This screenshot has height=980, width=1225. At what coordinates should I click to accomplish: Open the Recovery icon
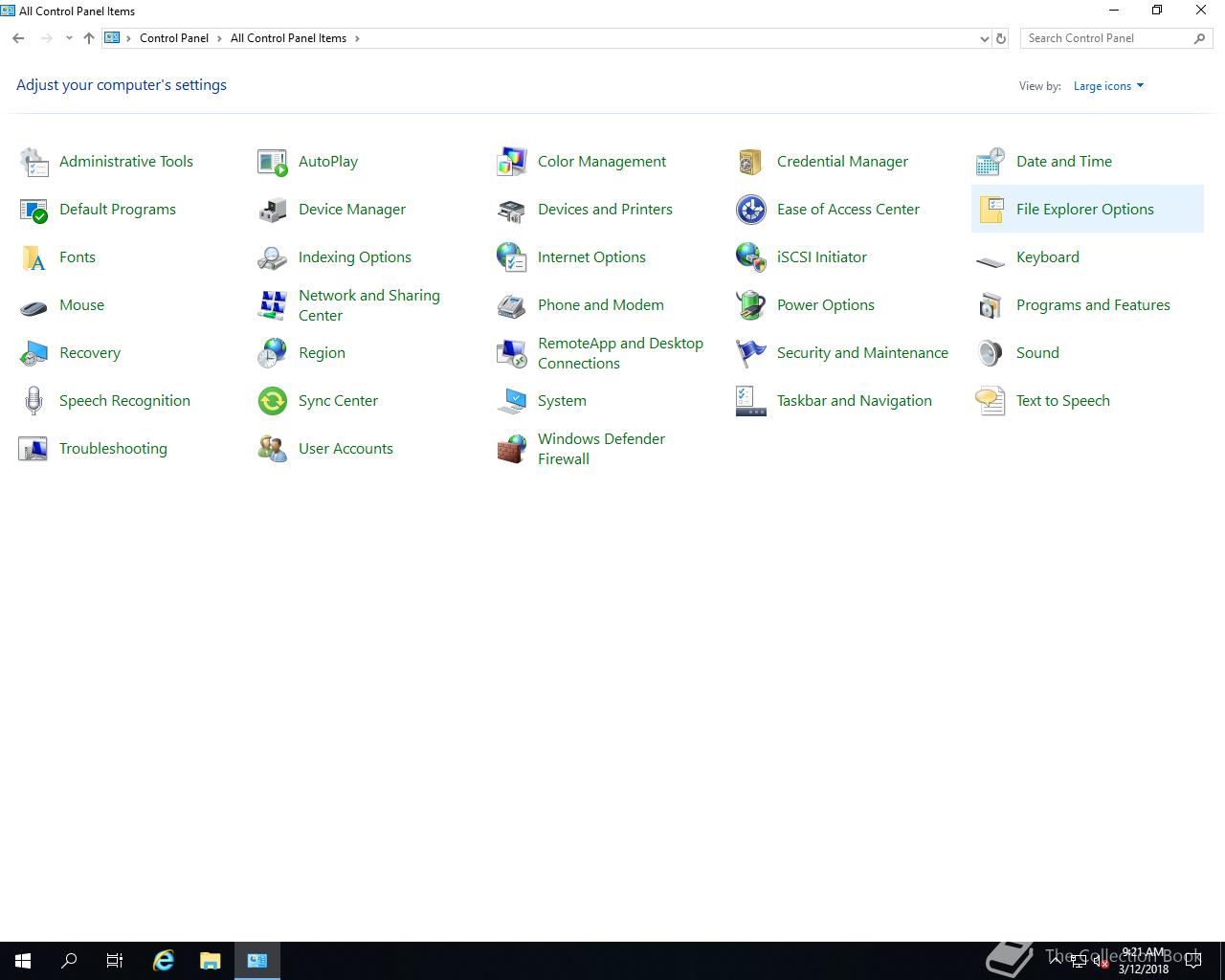click(33, 353)
